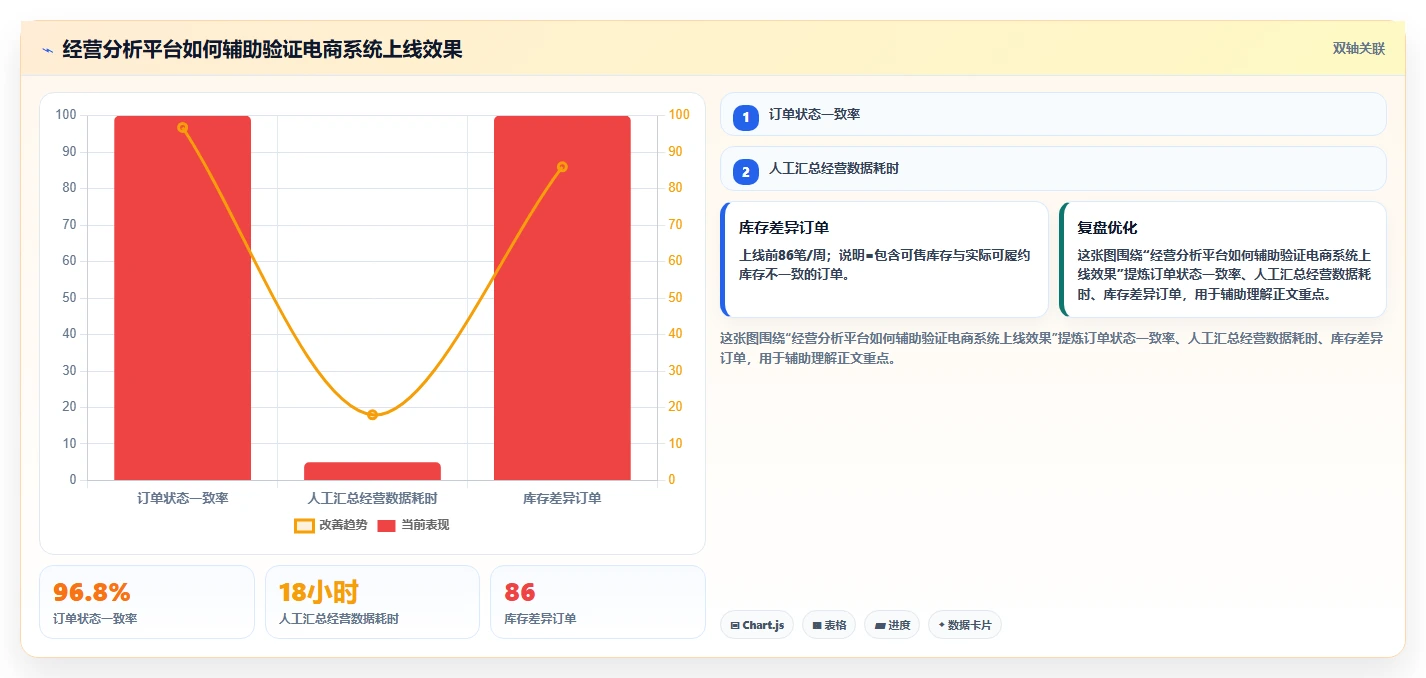Click the left axis value 50
Viewport: 1426px width, 678px height.
(70, 298)
